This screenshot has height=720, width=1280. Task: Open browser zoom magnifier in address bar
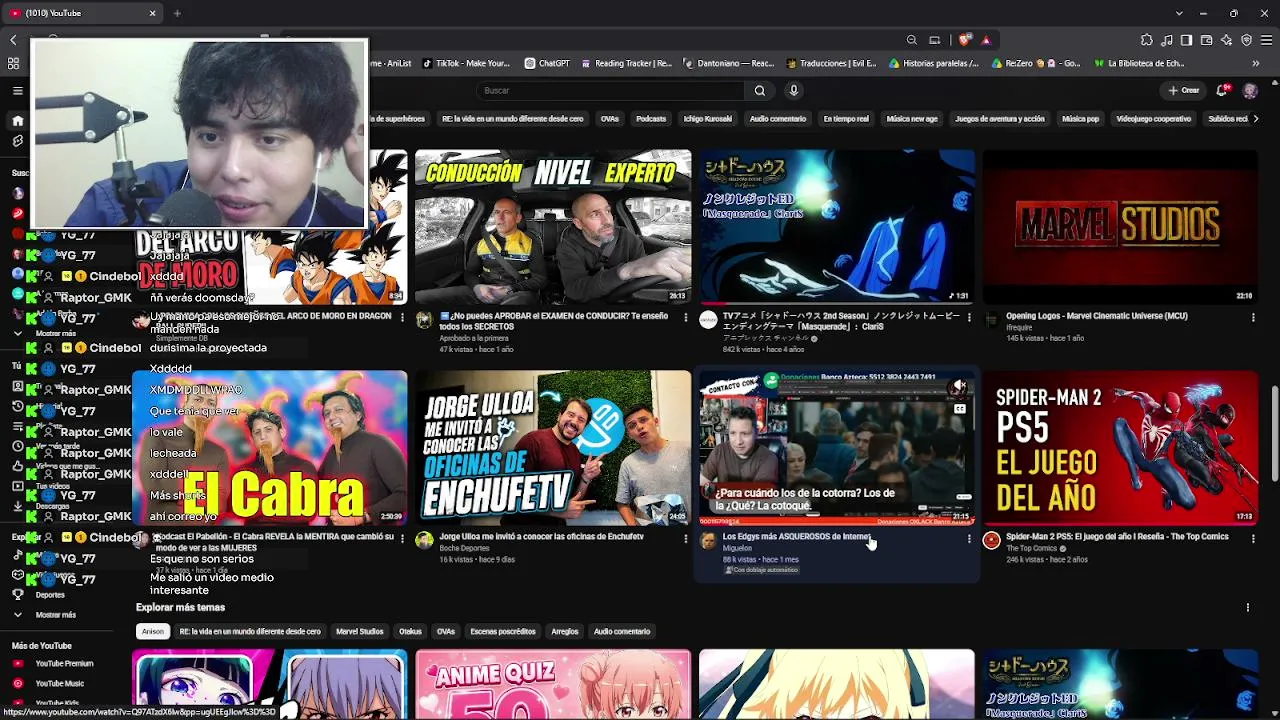[x=912, y=40]
